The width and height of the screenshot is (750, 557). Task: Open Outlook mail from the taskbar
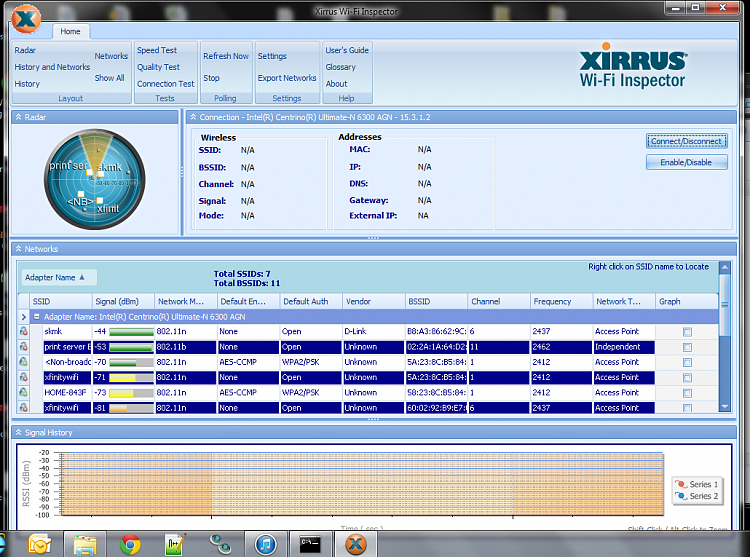pos(40,544)
